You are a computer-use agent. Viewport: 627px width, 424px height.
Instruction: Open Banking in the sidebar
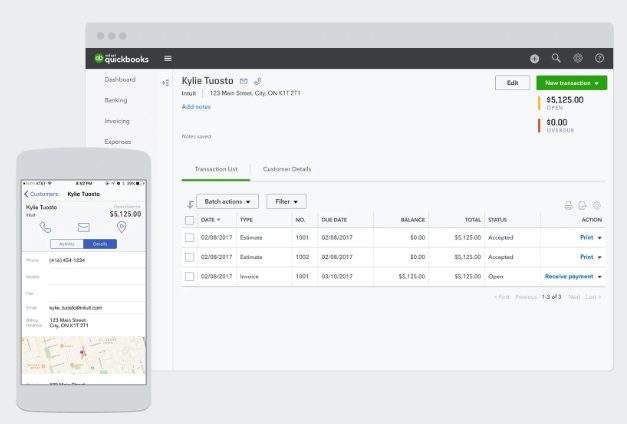pos(116,100)
